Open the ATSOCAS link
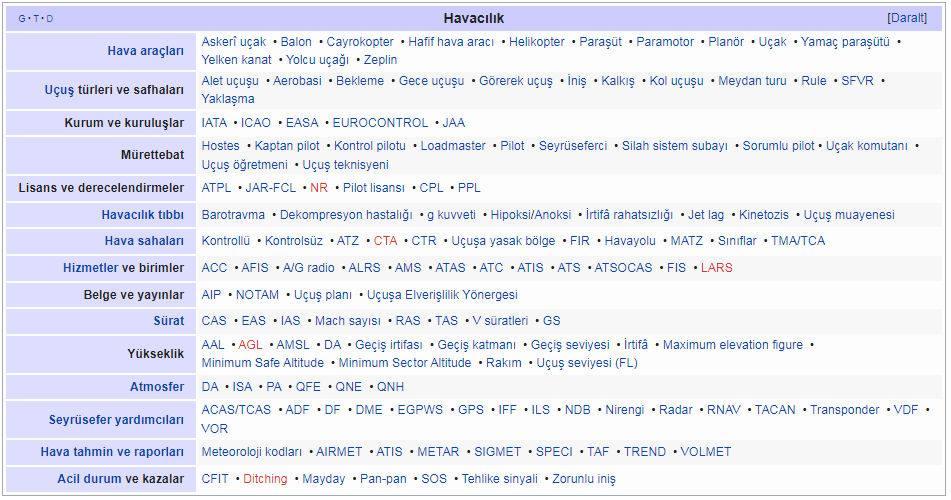 [623, 268]
